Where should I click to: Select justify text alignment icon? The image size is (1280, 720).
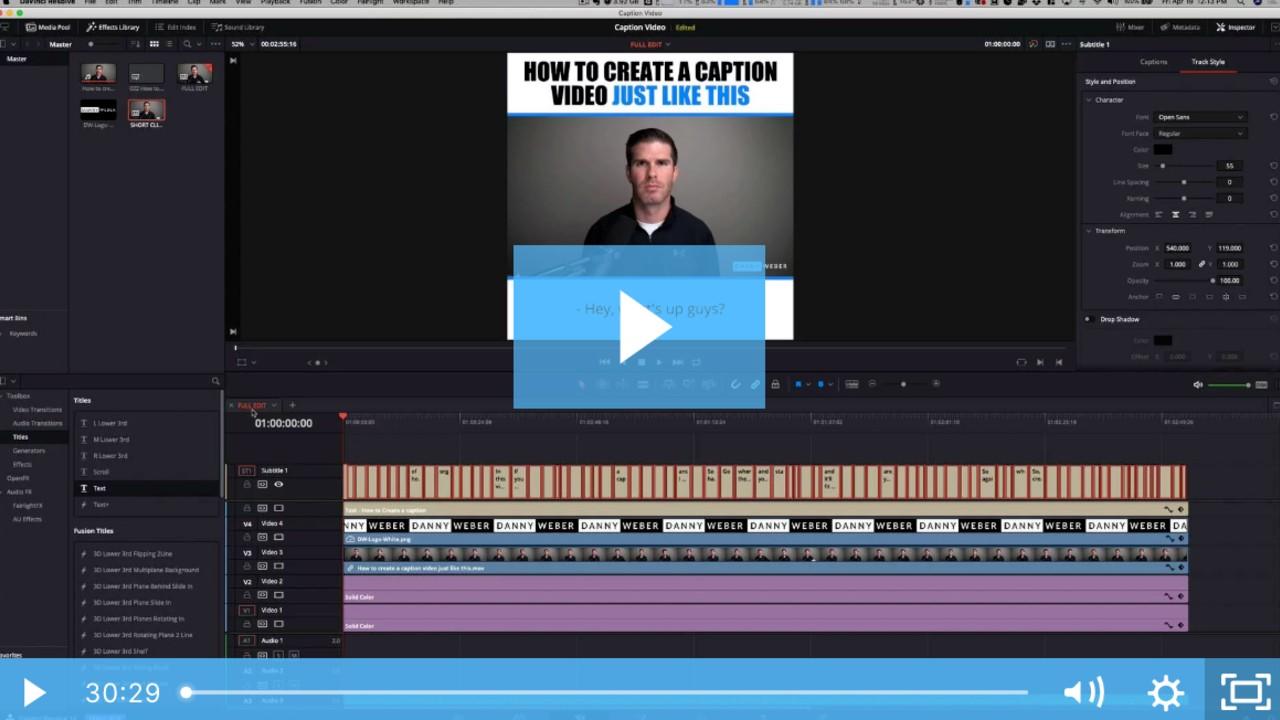[1209, 214]
